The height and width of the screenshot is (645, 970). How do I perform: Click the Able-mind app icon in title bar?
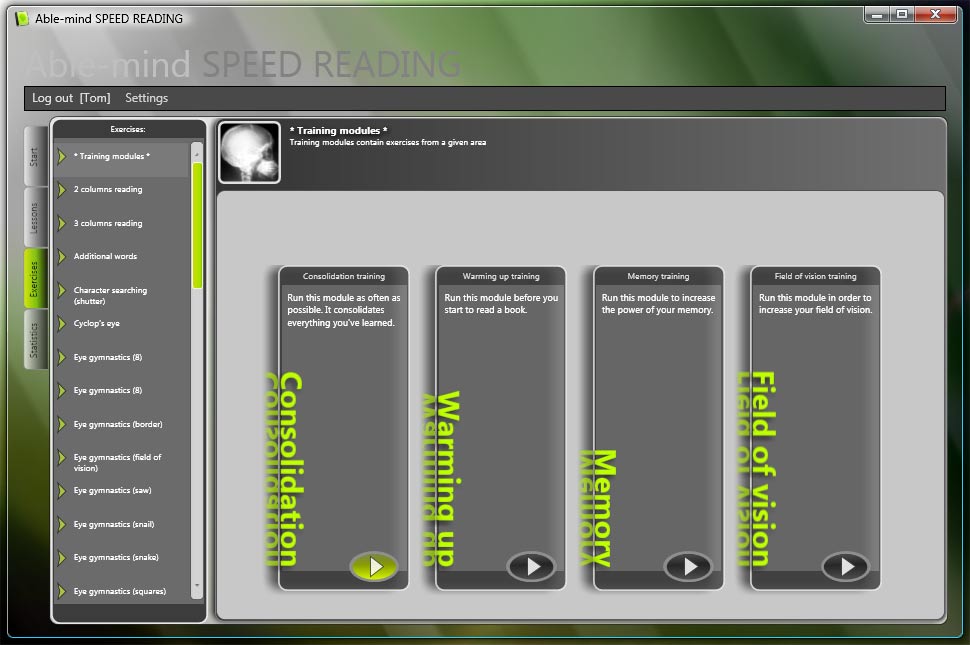pyautogui.click(x=22, y=19)
